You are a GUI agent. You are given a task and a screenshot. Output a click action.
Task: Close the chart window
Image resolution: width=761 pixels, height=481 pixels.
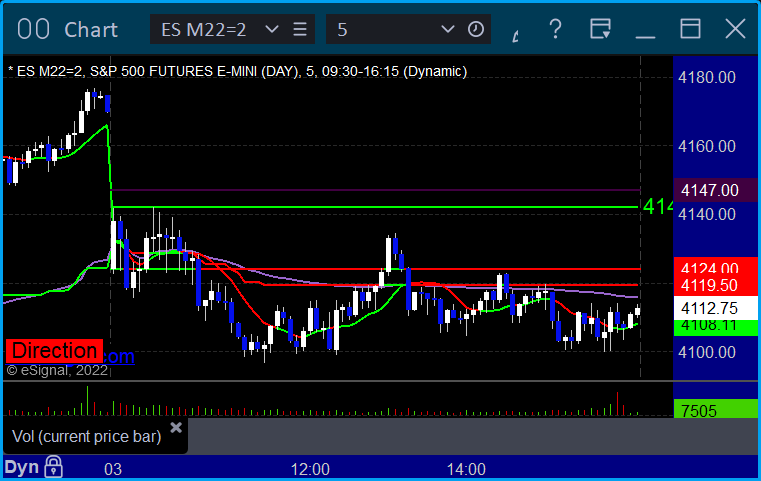point(735,29)
